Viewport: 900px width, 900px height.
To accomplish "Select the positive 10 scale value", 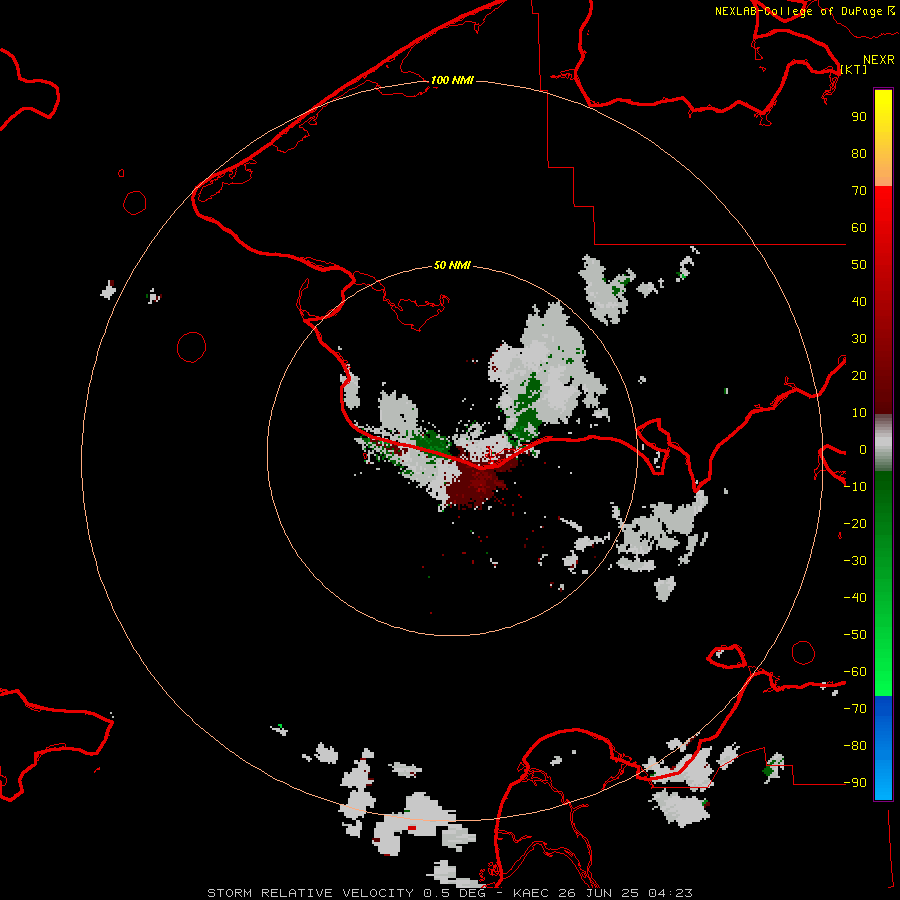I will coord(859,413).
